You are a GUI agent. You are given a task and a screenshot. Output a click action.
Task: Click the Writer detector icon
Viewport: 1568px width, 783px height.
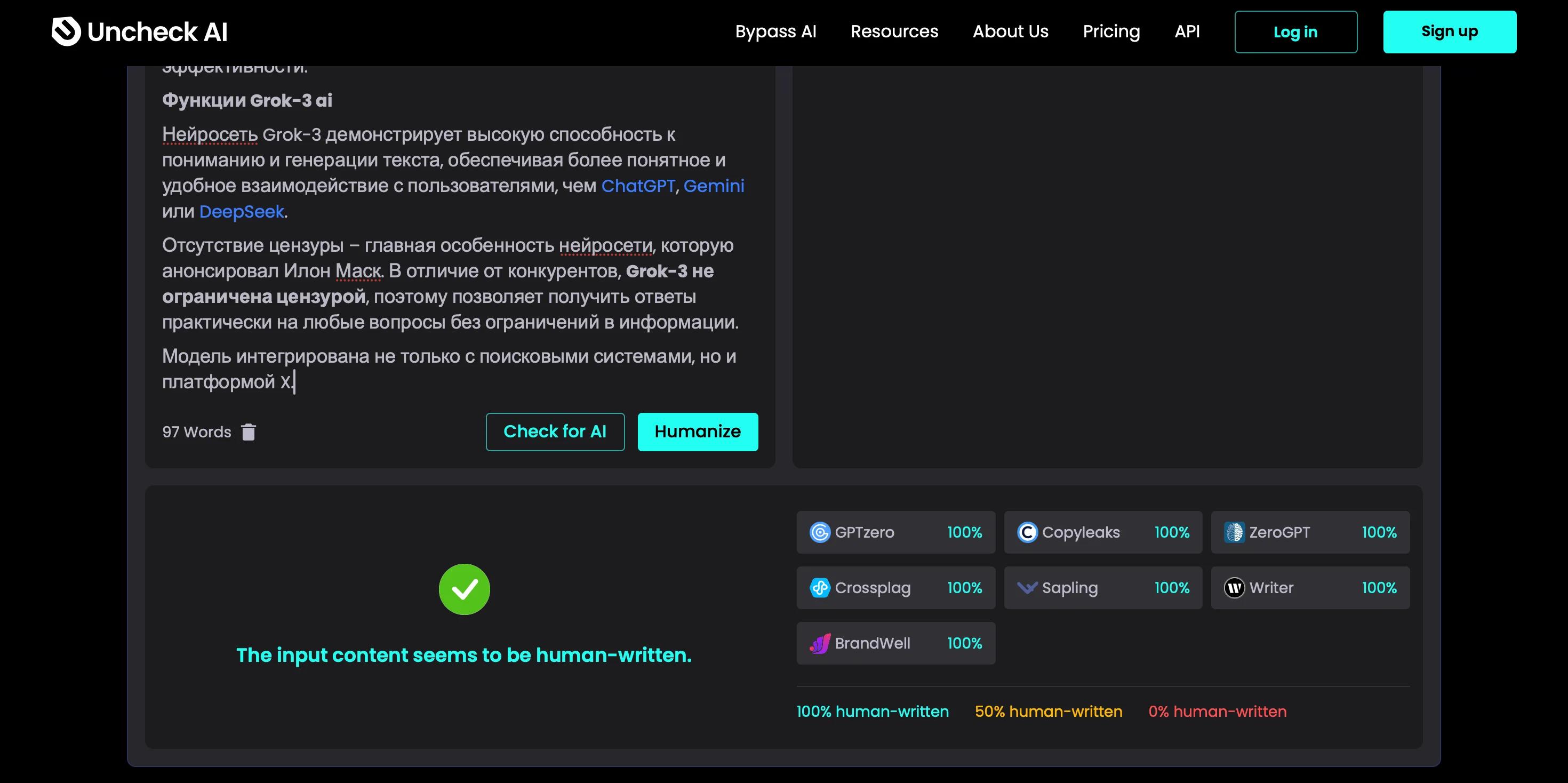click(1235, 588)
